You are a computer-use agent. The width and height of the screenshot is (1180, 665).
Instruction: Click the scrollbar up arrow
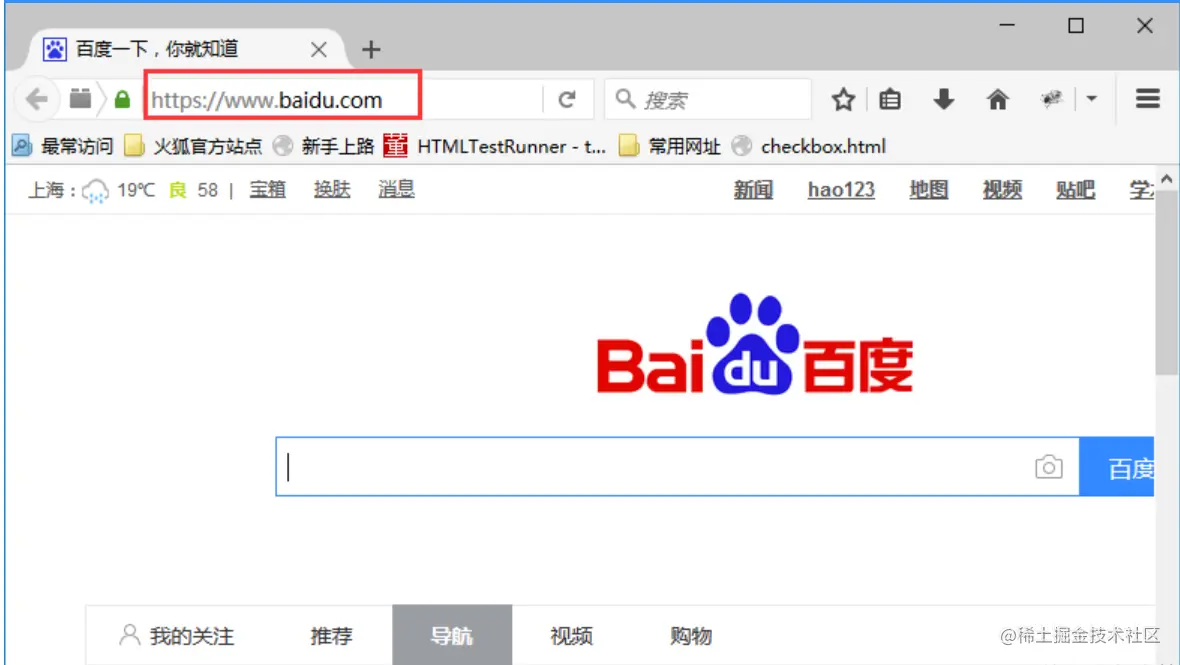[1166, 179]
